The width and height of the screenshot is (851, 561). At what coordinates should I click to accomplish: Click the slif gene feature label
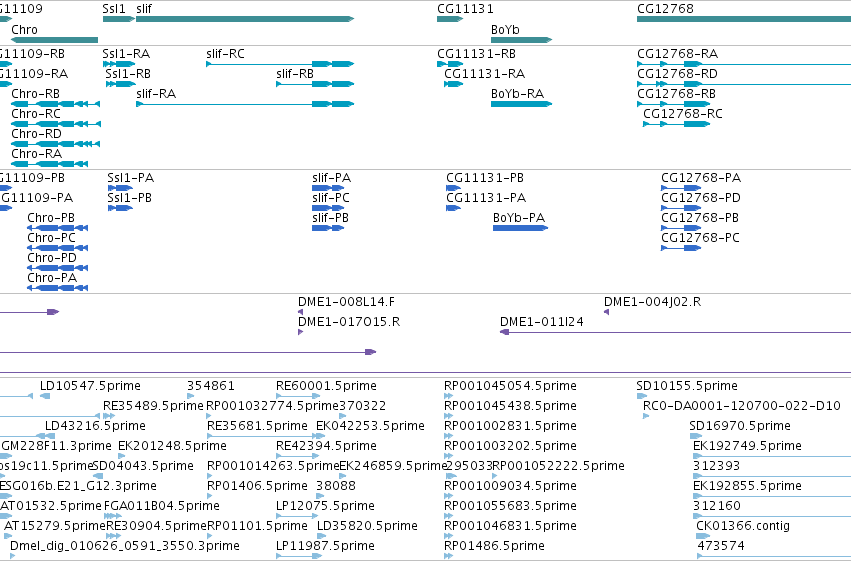point(144,9)
